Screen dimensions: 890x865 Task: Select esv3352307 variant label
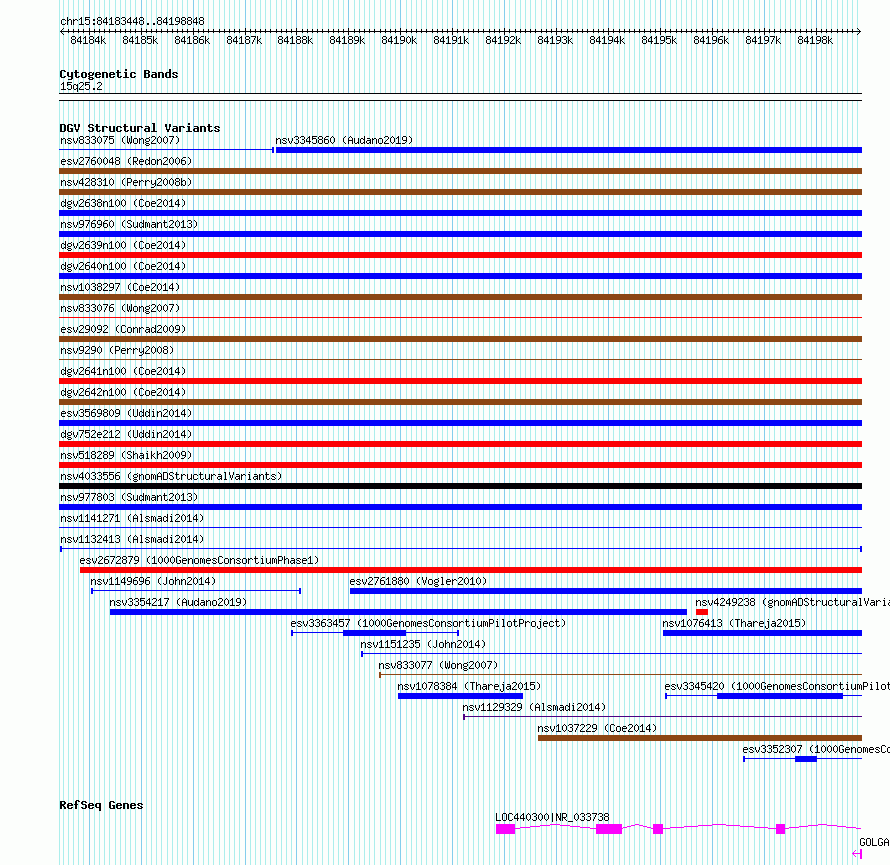[816, 749]
